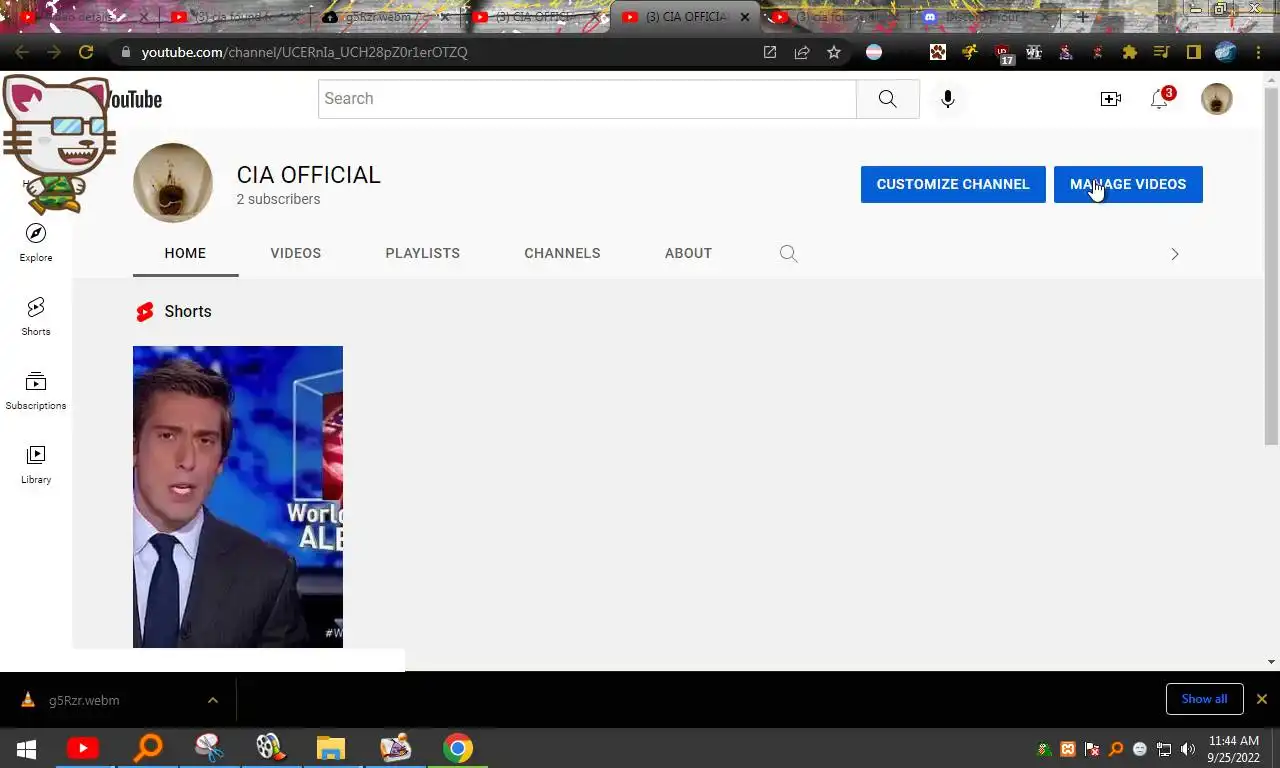Switch to the VIDEOS tab
1280x768 pixels.
pyautogui.click(x=295, y=253)
